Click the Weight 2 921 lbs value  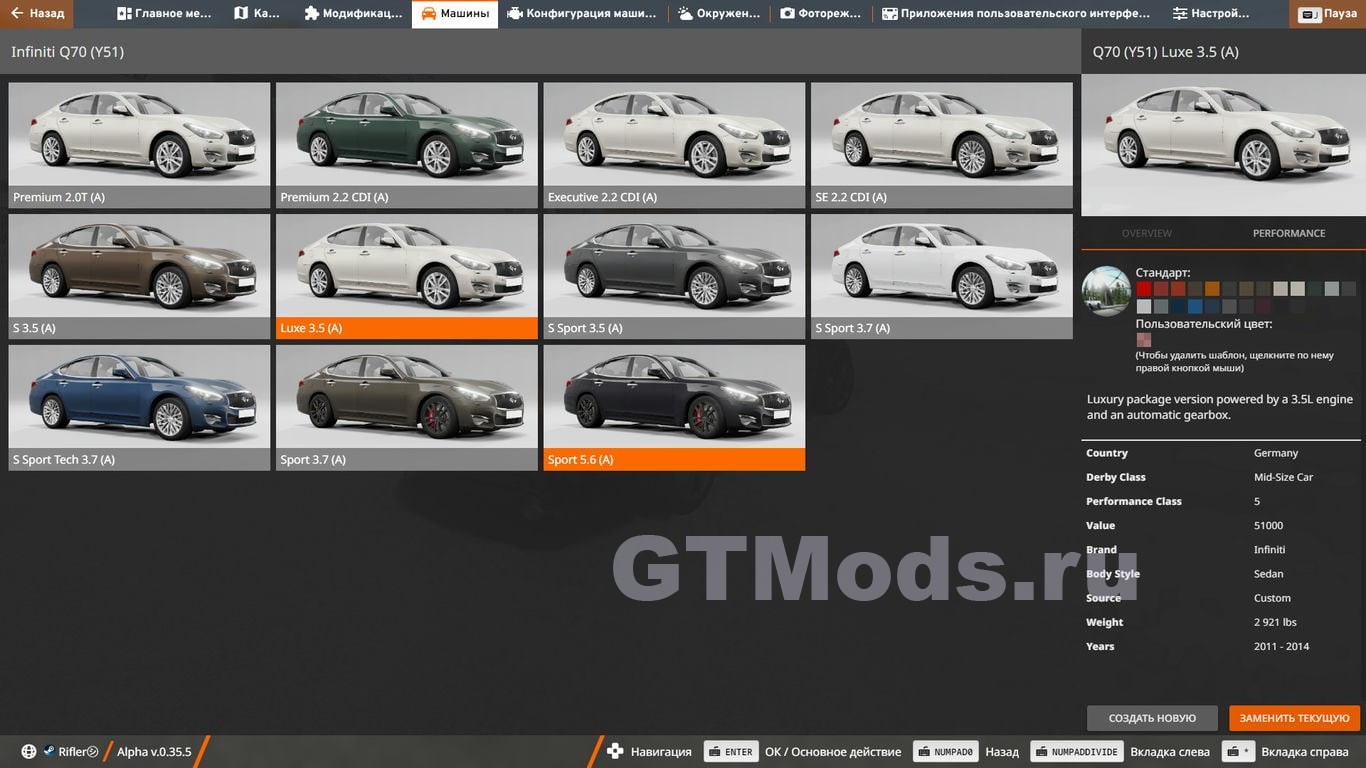(1275, 622)
